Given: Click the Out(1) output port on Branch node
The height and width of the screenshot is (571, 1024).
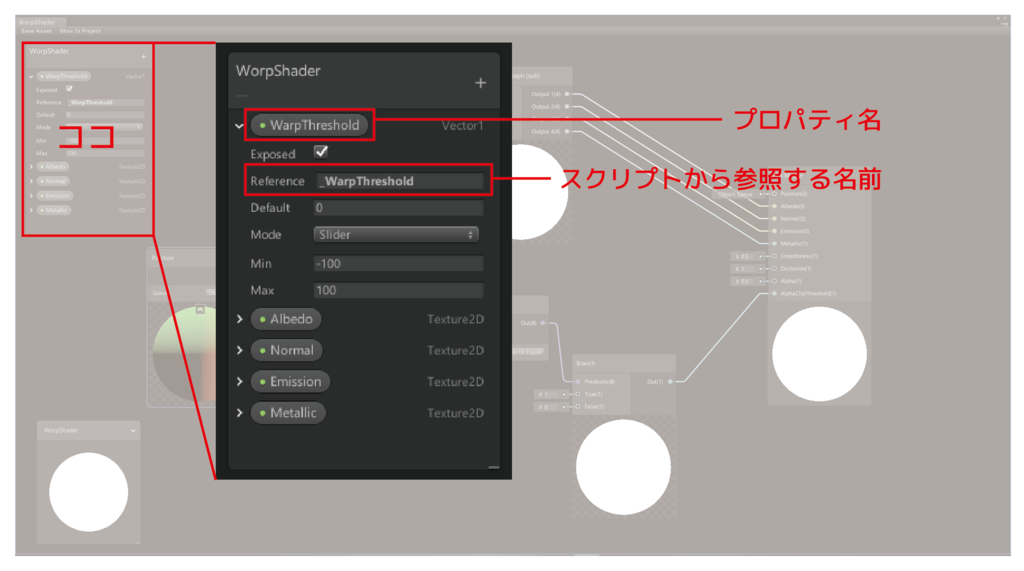Looking at the screenshot, I should [670, 382].
